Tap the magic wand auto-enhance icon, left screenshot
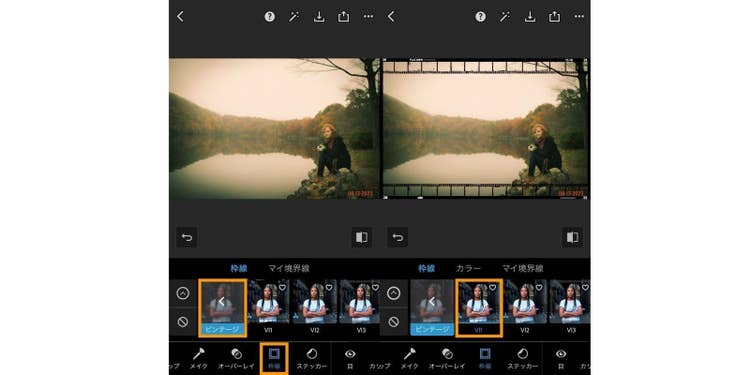Viewport: 750px width, 375px height. coord(294,17)
